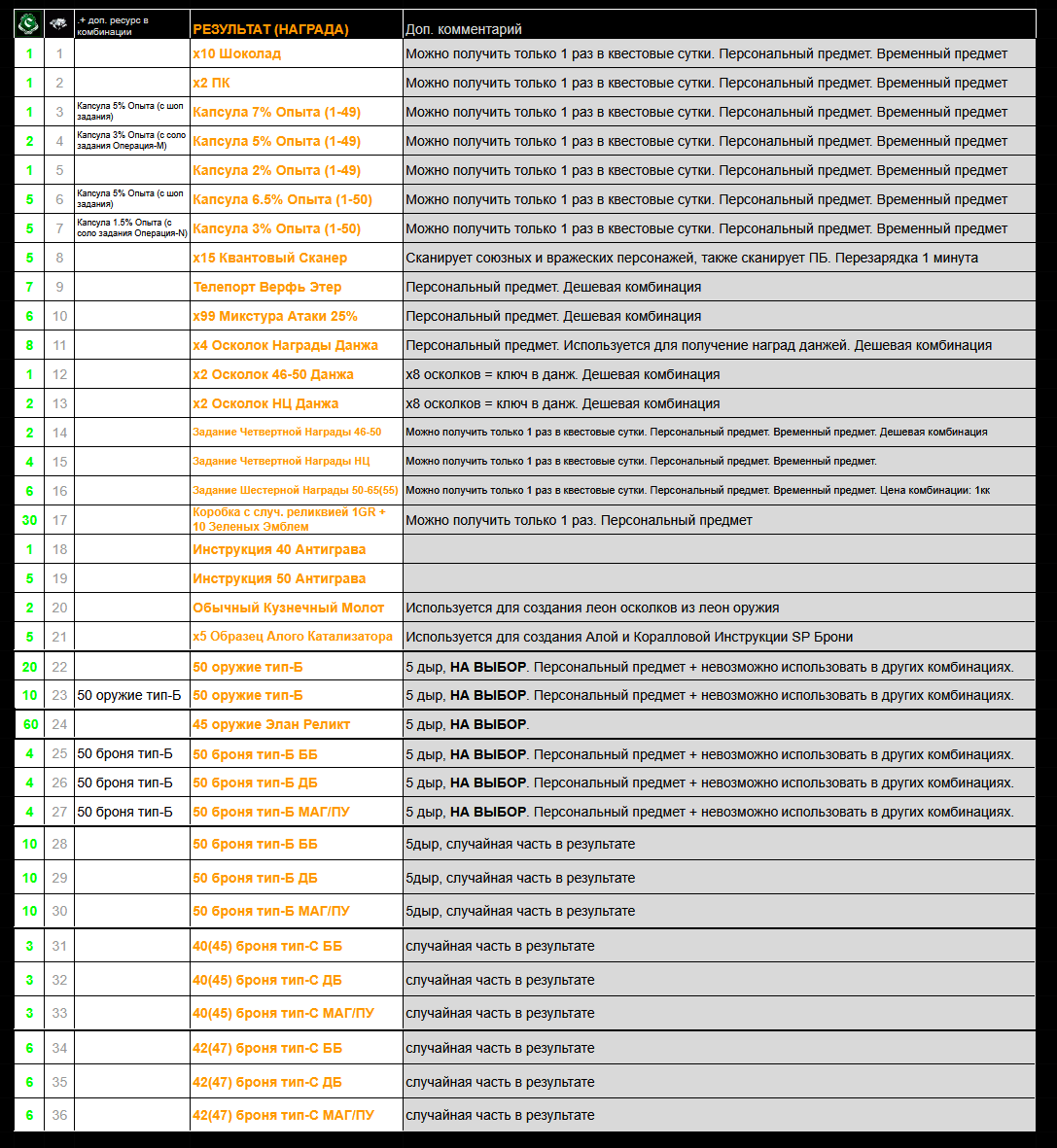Select '42(47) броня тип-С МАГ/ПУ' entry
Image resolution: width=1057 pixels, height=1148 pixels.
point(283,1115)
